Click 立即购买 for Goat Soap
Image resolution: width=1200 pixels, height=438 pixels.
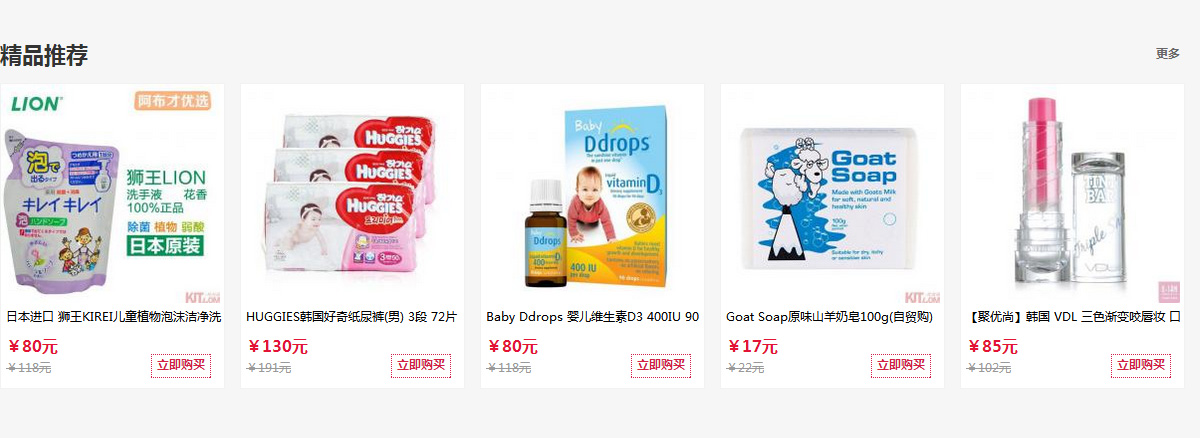(901, 365)
